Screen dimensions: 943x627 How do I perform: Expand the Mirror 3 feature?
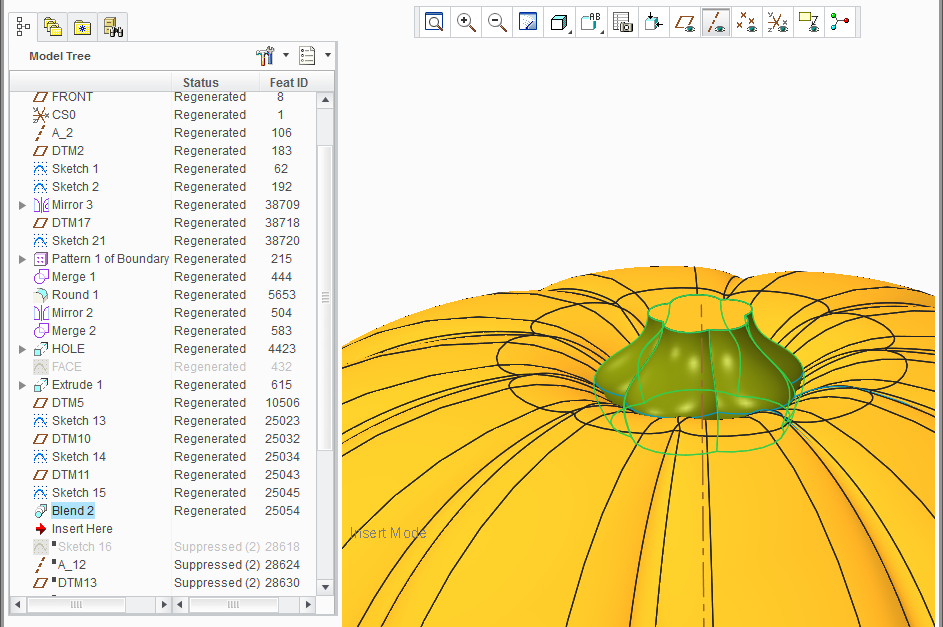point(22,205)
